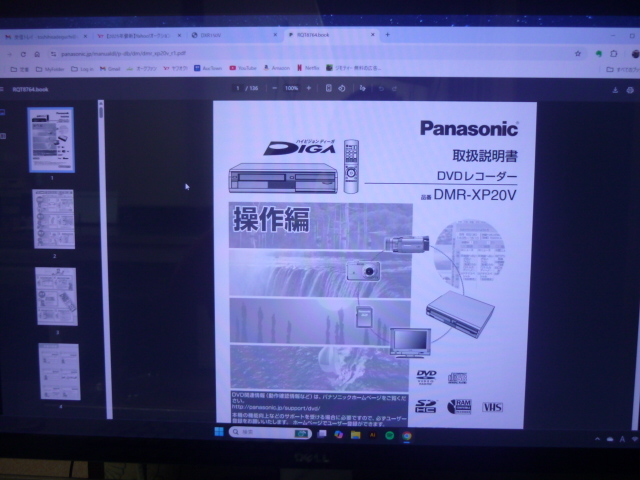Click the address bar URL
This screenshot has height=480, width=640.
coord(123,53)
